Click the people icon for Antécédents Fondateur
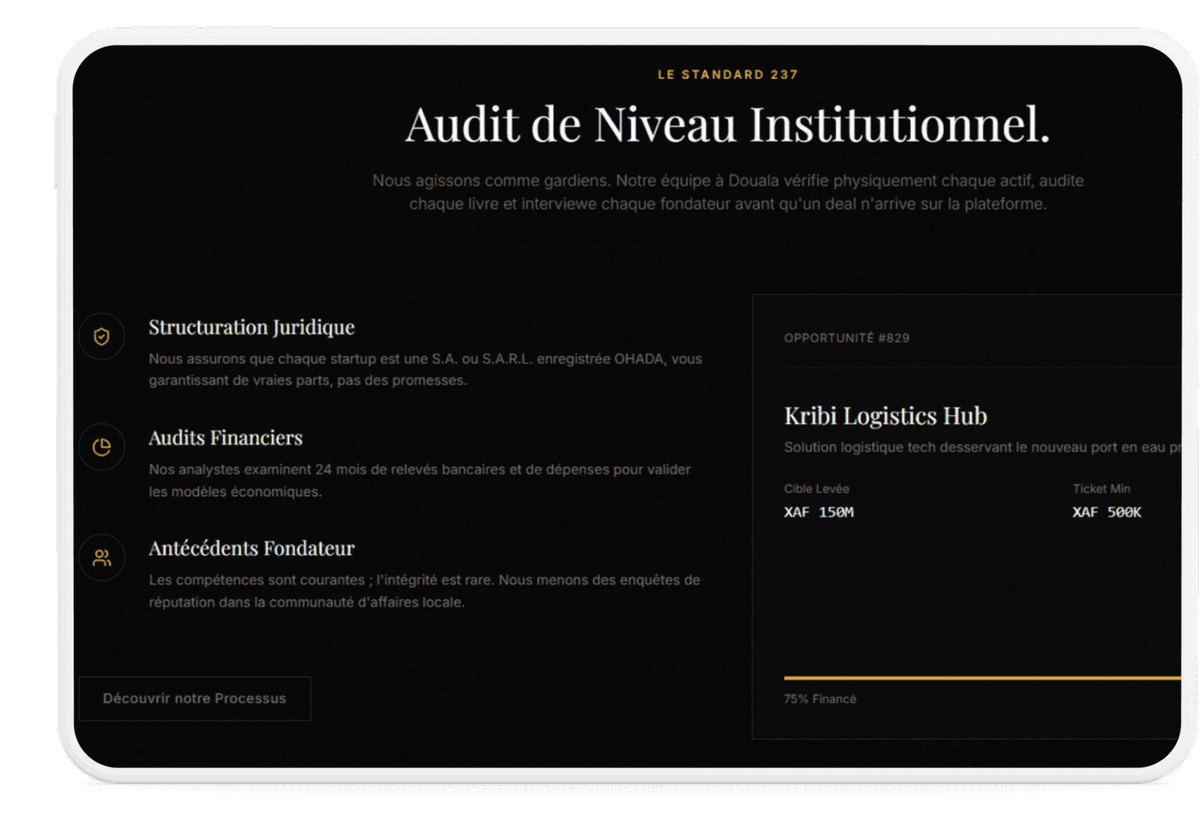This screenshot has width=1200, height=828. 101,558
